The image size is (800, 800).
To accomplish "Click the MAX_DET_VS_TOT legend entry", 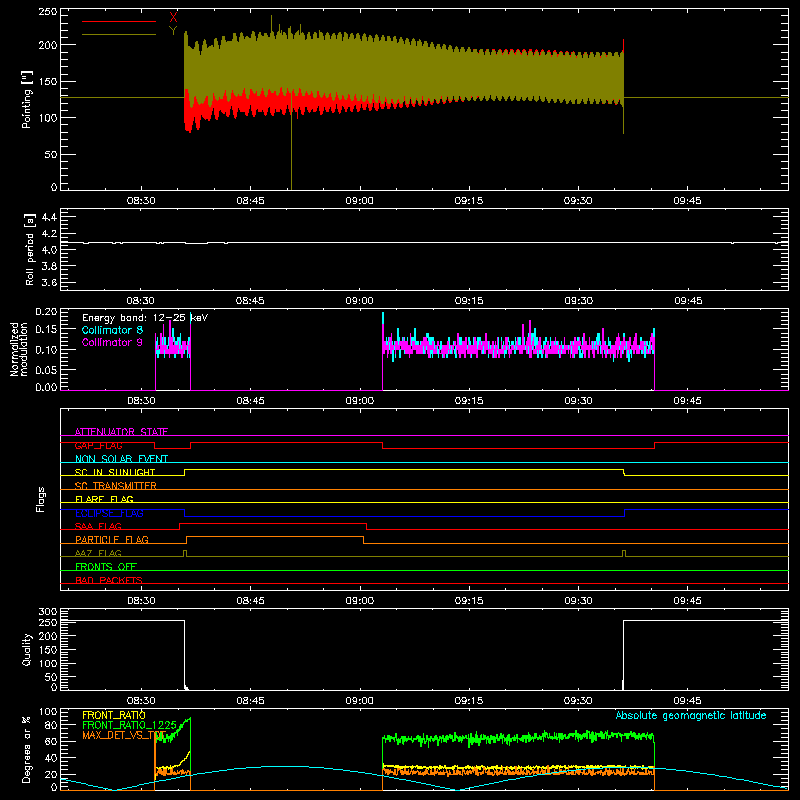I will pos(124,735).
